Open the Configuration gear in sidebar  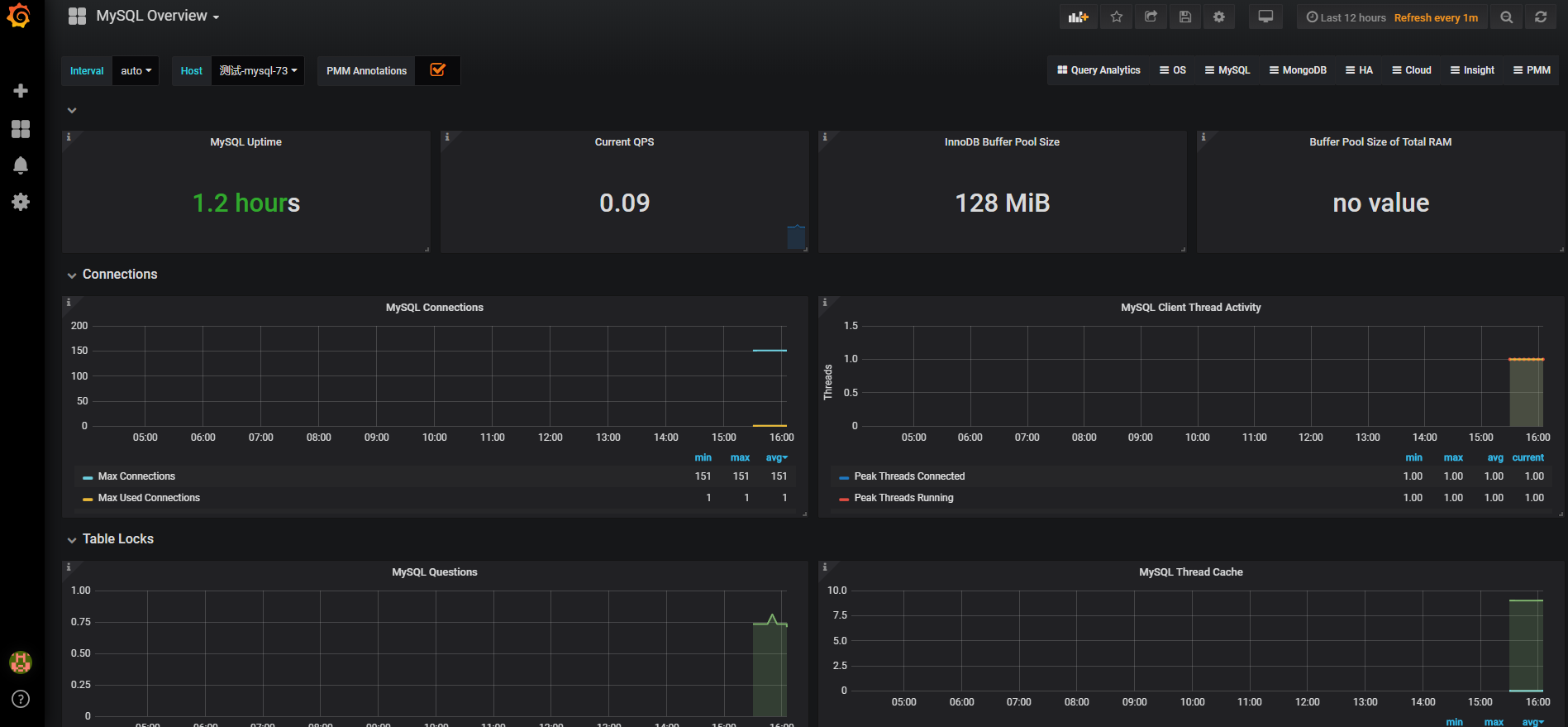21,202
